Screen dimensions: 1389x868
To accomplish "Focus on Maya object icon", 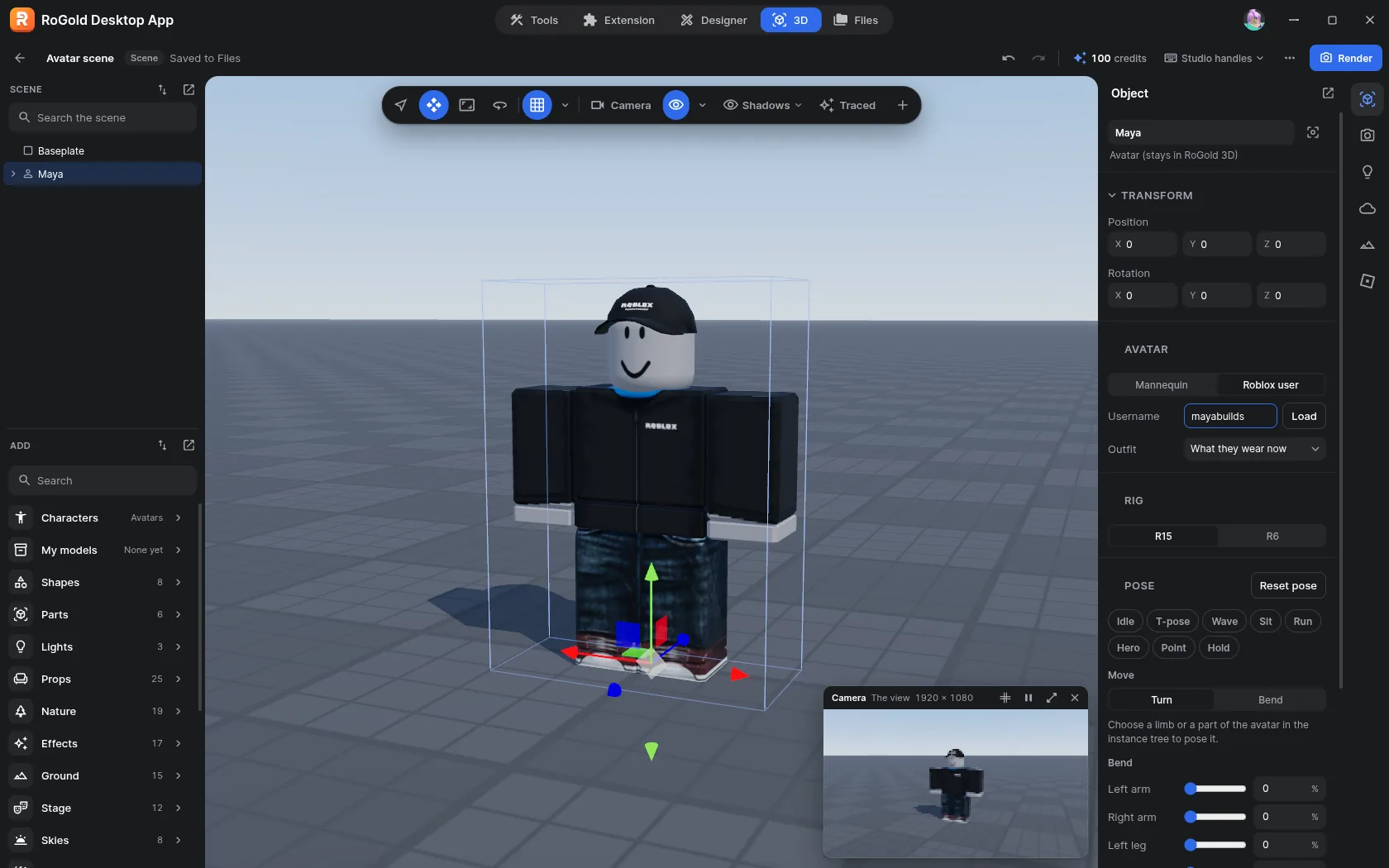I will [x=1313, y=132].
